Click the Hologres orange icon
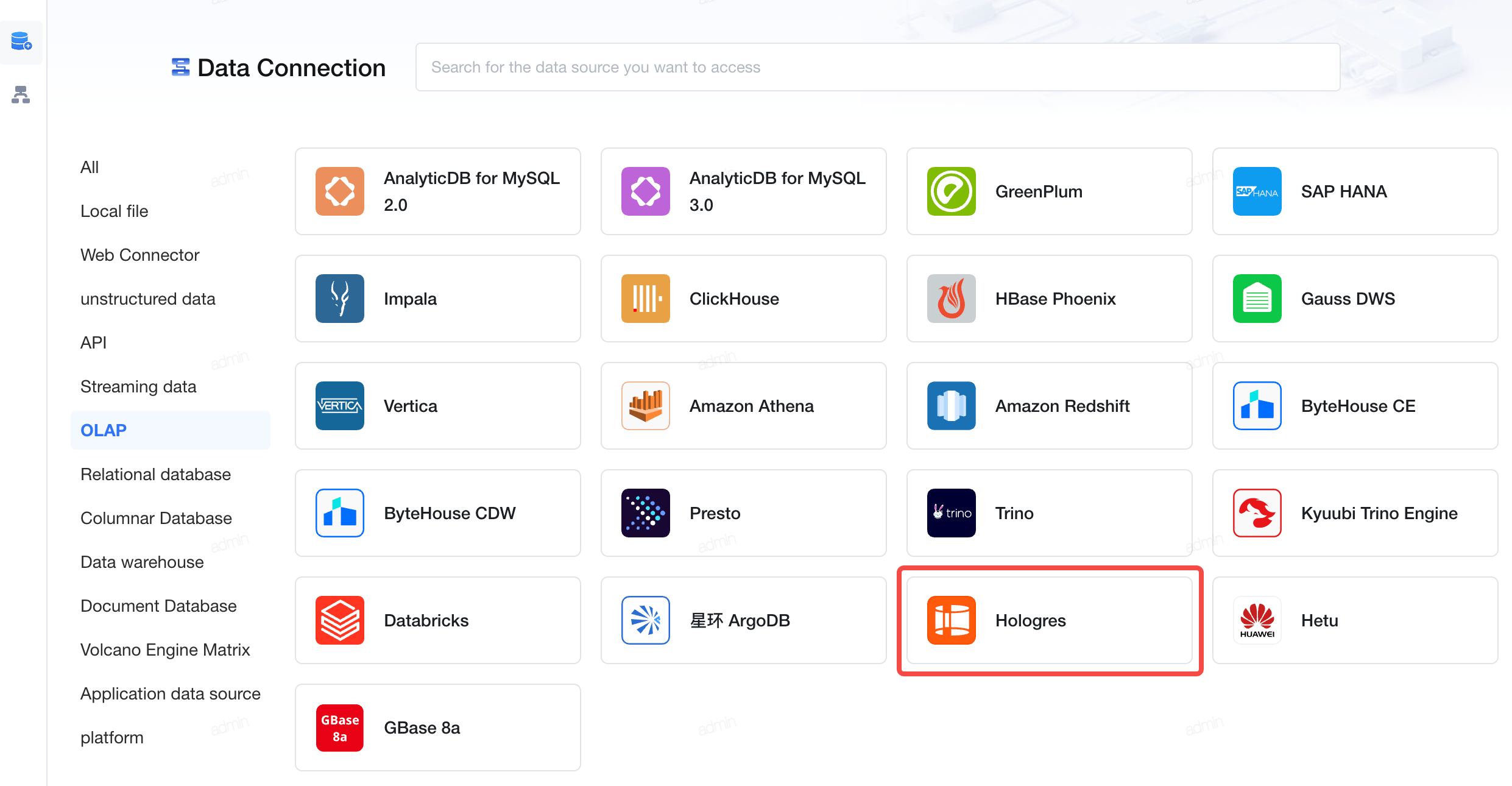 [952, 620]
